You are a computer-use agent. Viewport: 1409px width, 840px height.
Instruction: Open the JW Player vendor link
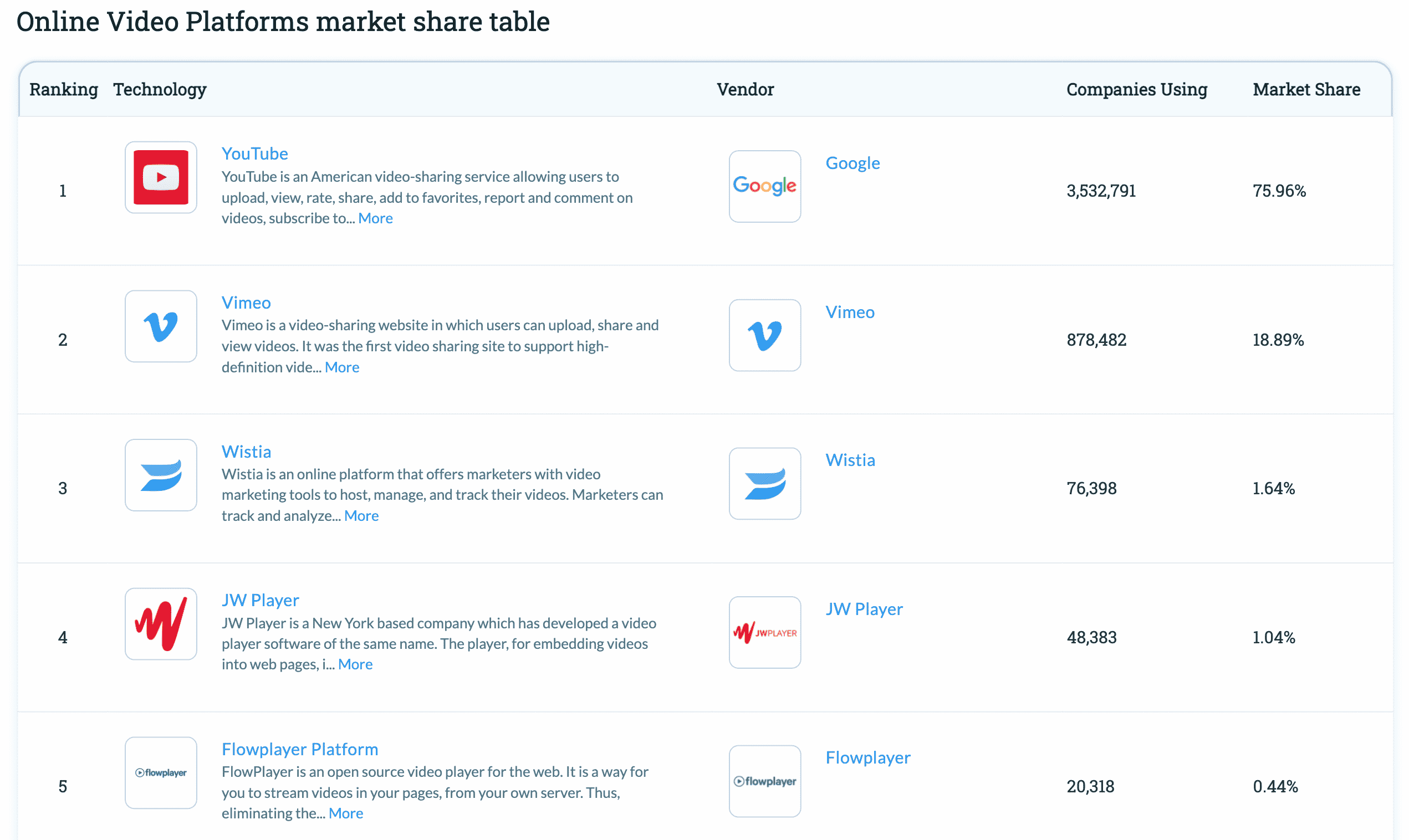tap(863, 609)
